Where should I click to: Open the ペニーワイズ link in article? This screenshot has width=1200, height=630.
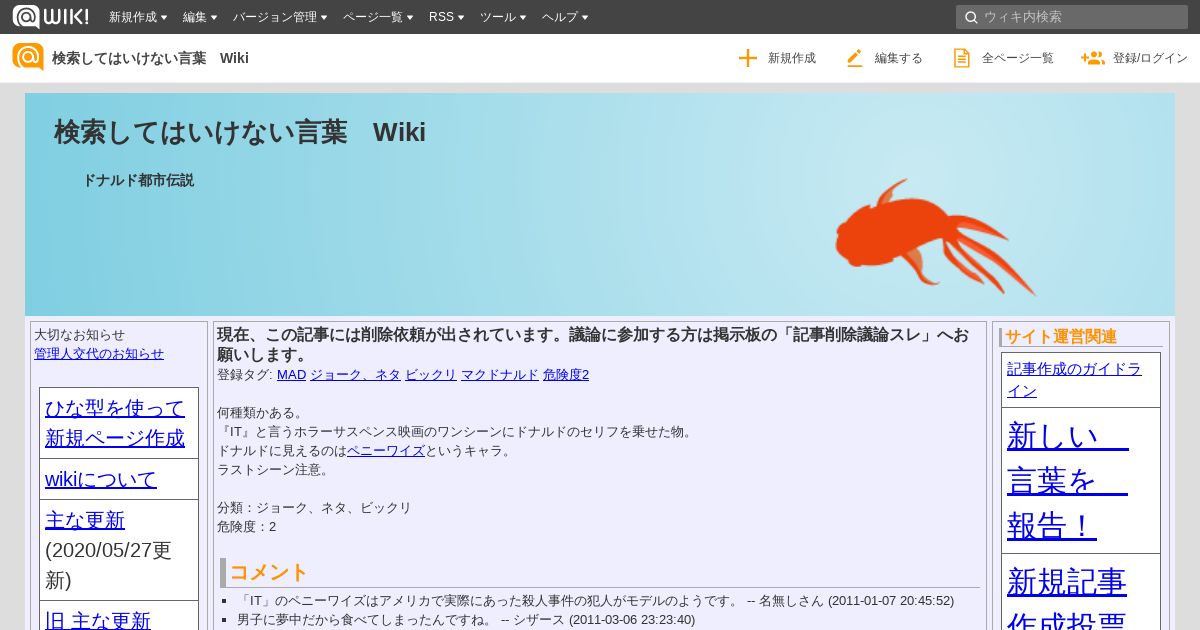coord(386,451)
